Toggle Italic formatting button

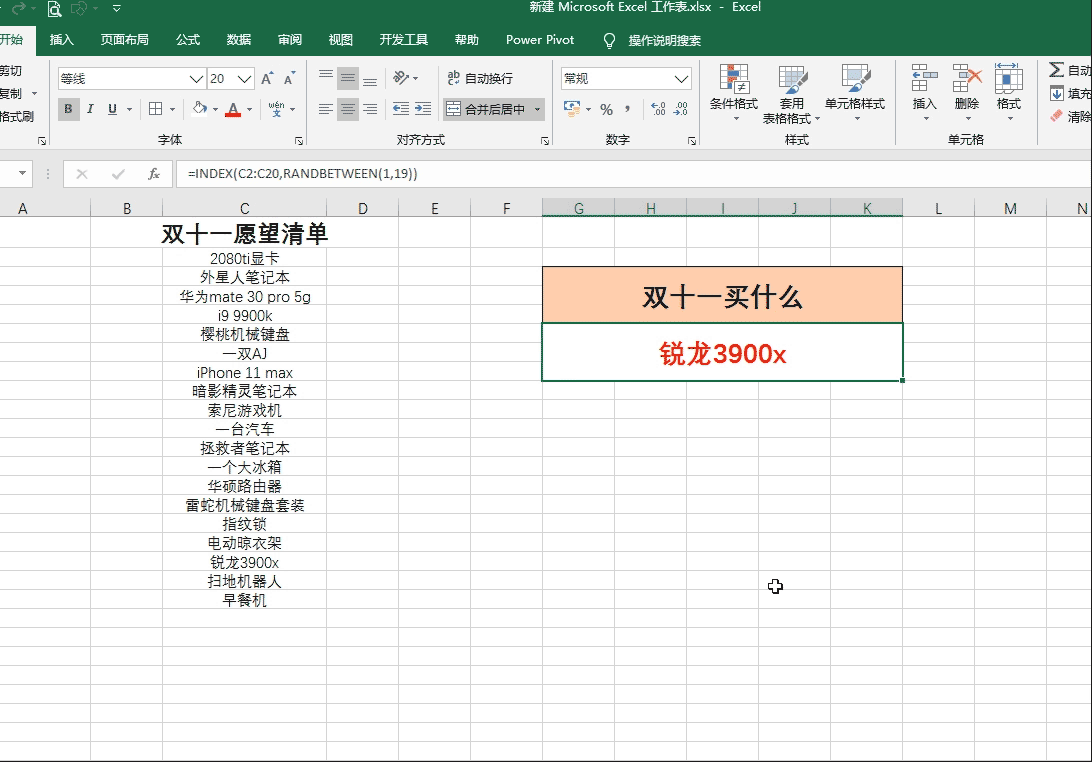pyautogui.click(x=90, y=109)
